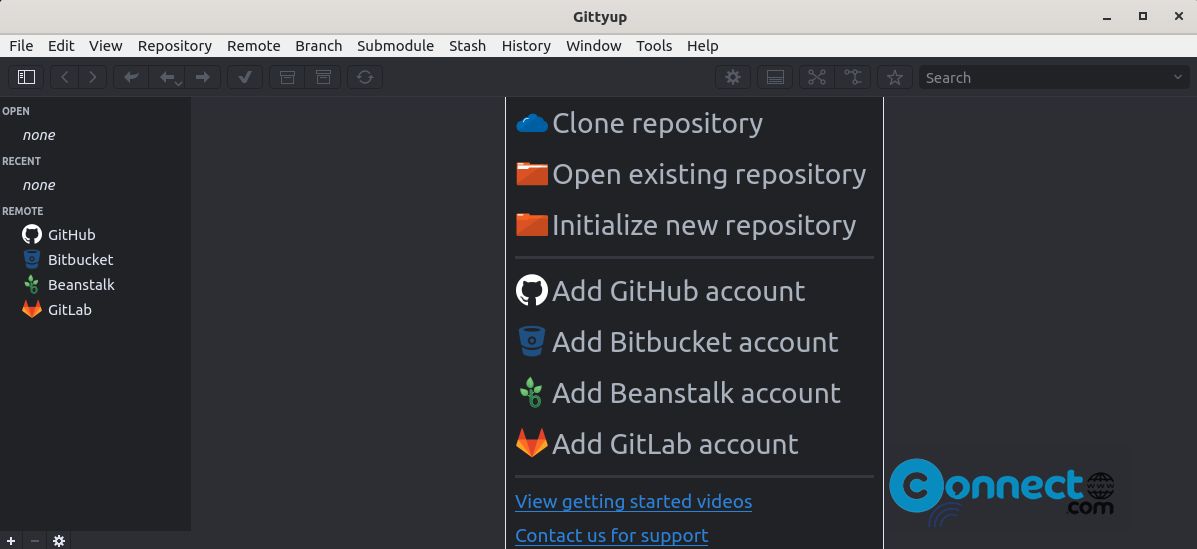This screenshot has width=1197, height=549.
Task: Open the gear icon at sidebar bottom
Action: [x=59, y=541]
